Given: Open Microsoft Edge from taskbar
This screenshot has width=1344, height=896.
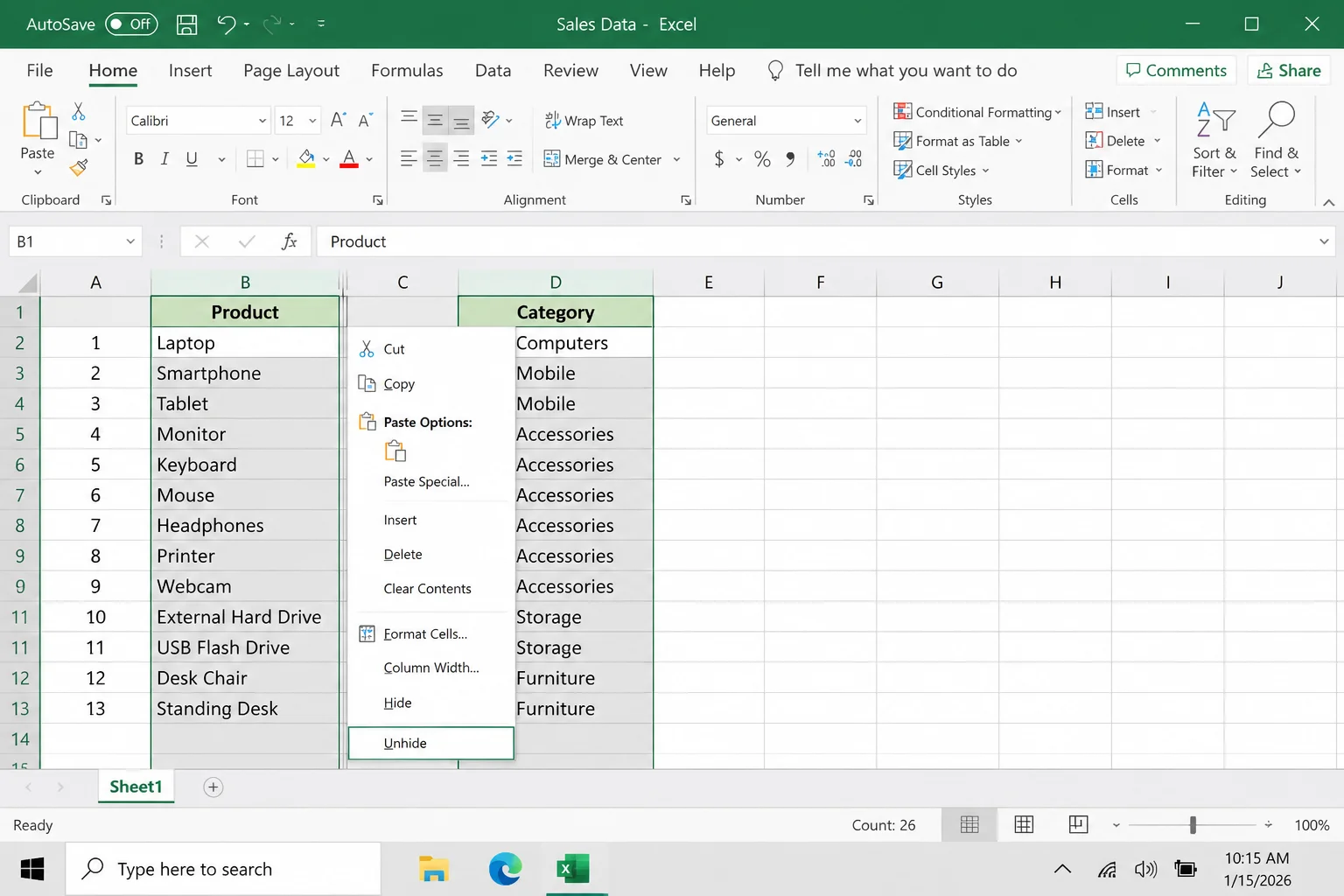Looking at the screenshot, I should tap(505, 869).
